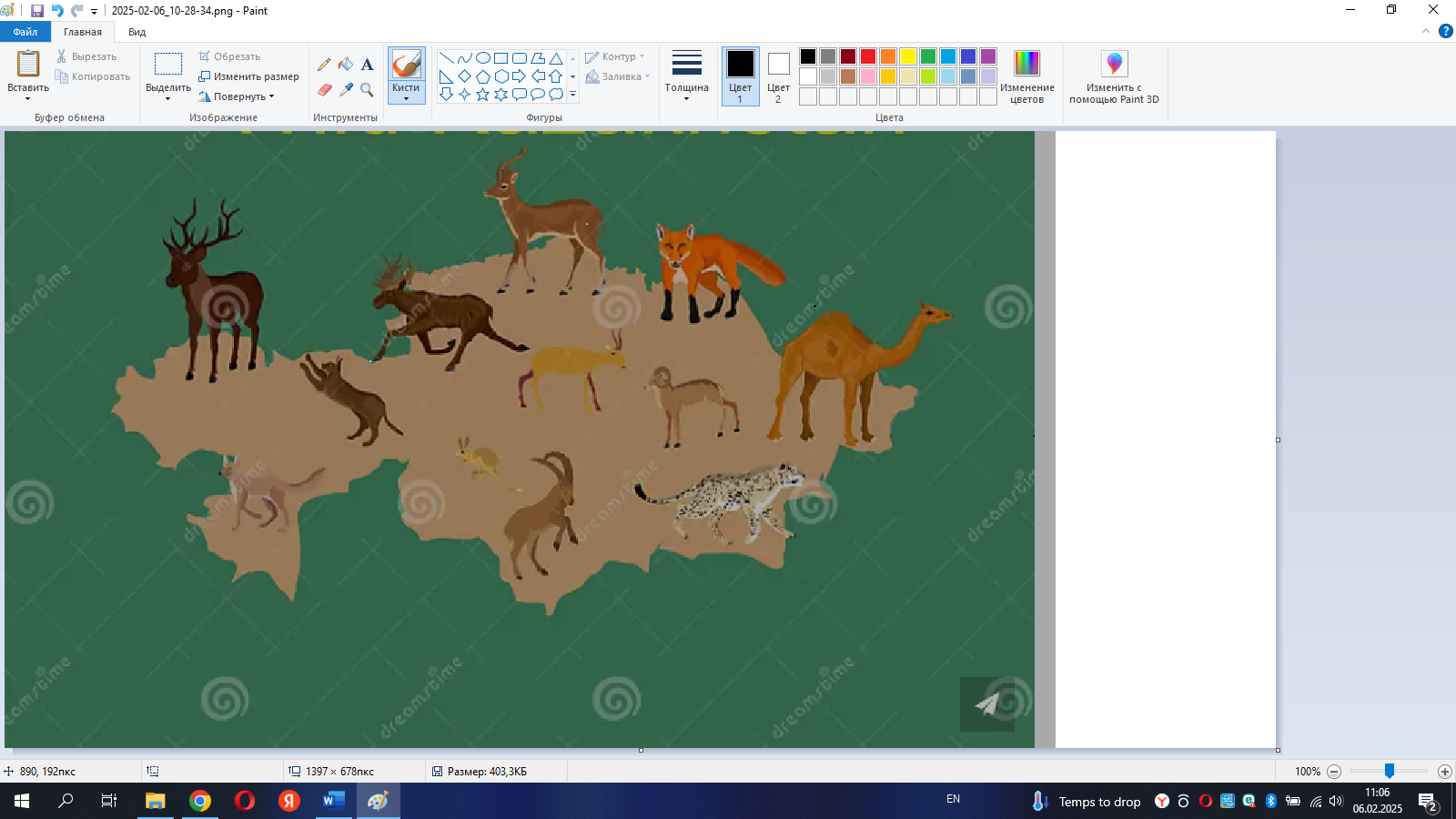
Task: Save the image with the floppy disk icon
Action: pyautogui.click(x=37, y=11)
